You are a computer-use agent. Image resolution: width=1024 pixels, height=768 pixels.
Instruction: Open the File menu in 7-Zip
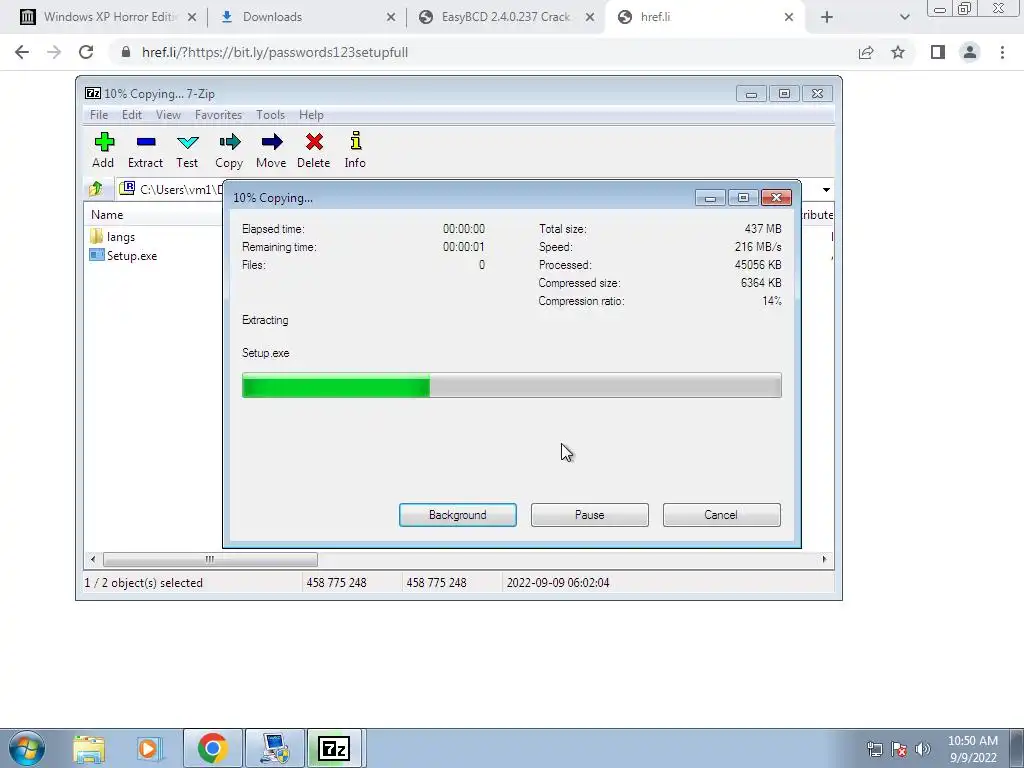[99, 115]
